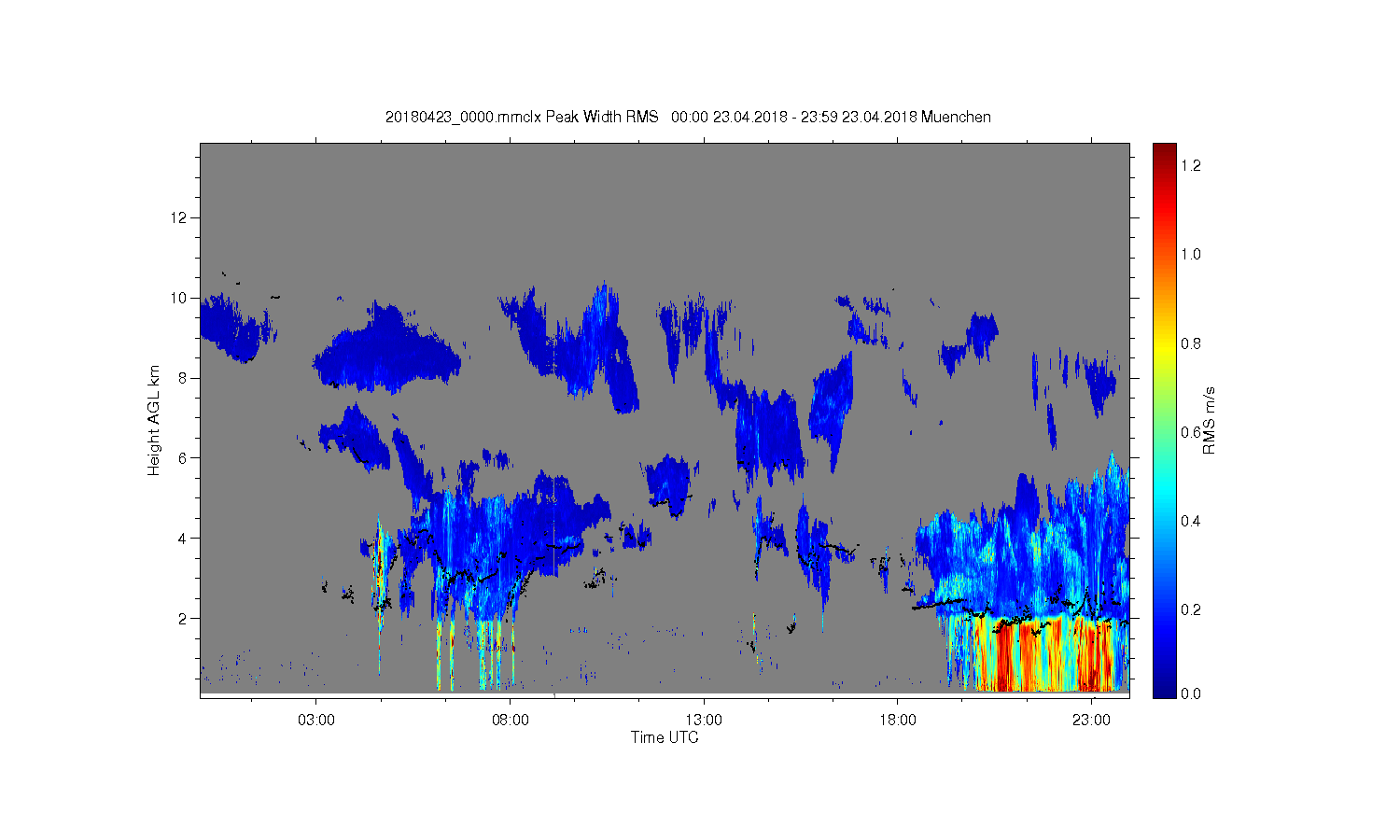Click the dark red top of the colorbar
The width and height of the screenshot is (1400, 840).
1164,154
